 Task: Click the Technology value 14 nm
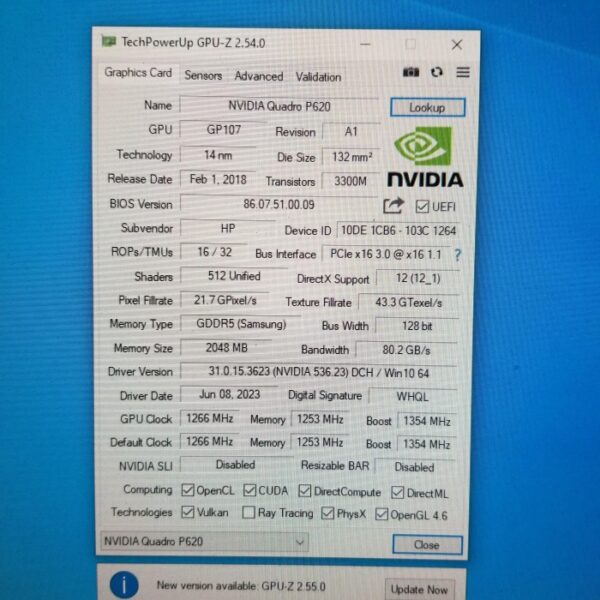[x=218, y=155]
